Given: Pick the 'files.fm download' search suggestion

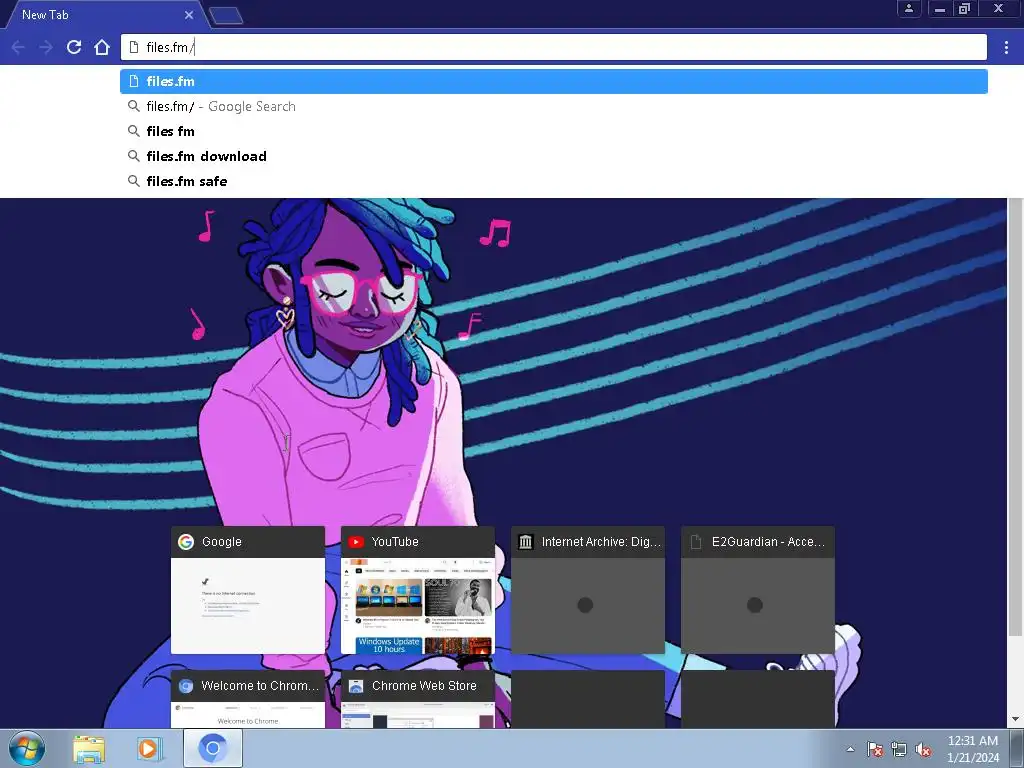Looking at the screenshot, I should tap(554, 156).
